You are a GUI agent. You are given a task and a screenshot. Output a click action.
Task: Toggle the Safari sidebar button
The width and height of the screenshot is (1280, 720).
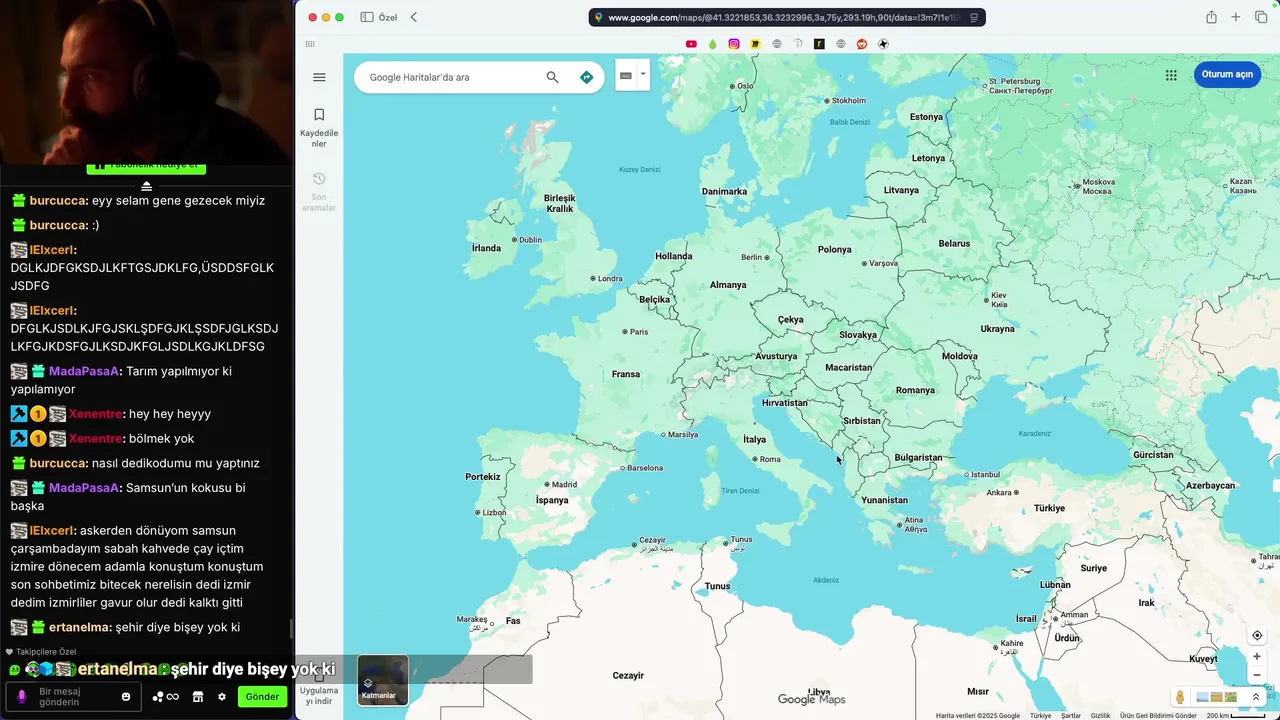click(x=367, y=17)
